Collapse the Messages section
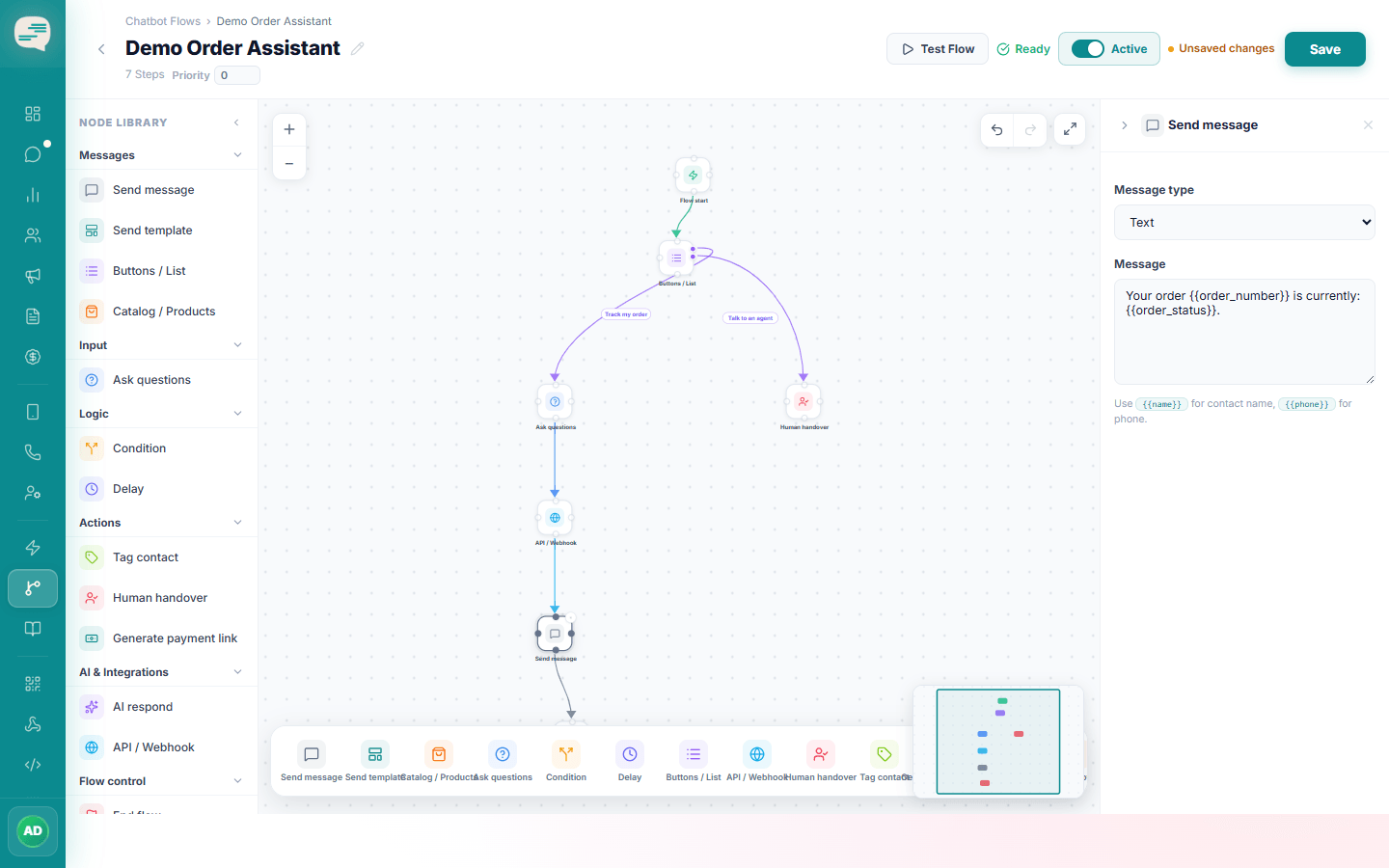The width and height of the screenshot is (1389, 868). (x=237, y=155)
